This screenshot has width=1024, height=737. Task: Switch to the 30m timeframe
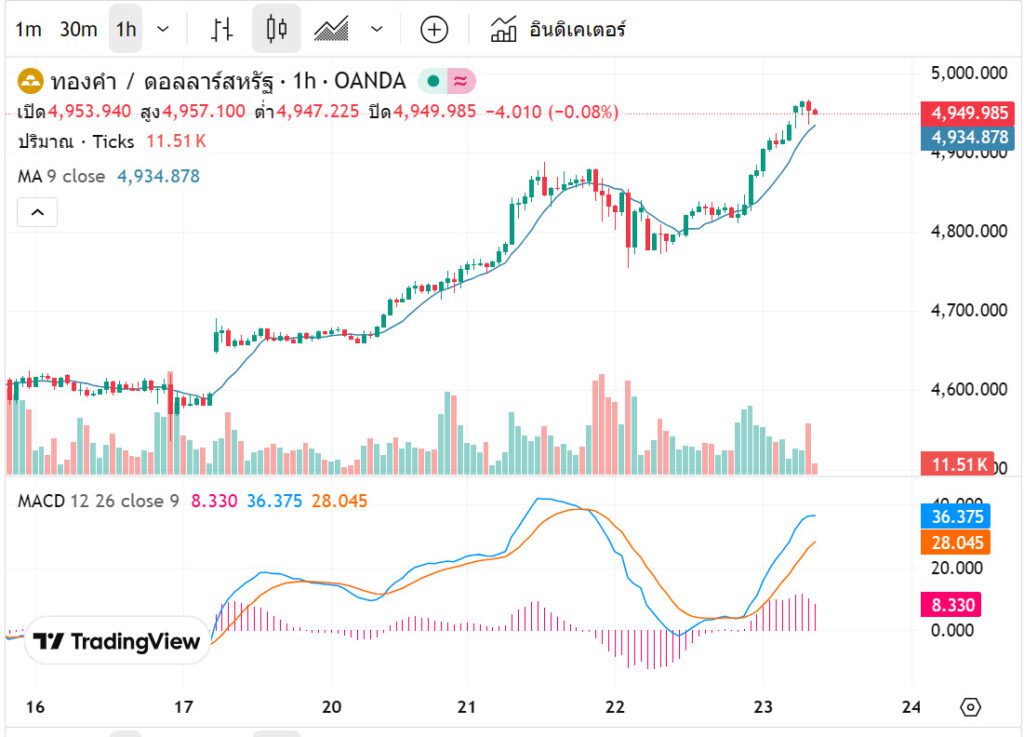point(78,29)
